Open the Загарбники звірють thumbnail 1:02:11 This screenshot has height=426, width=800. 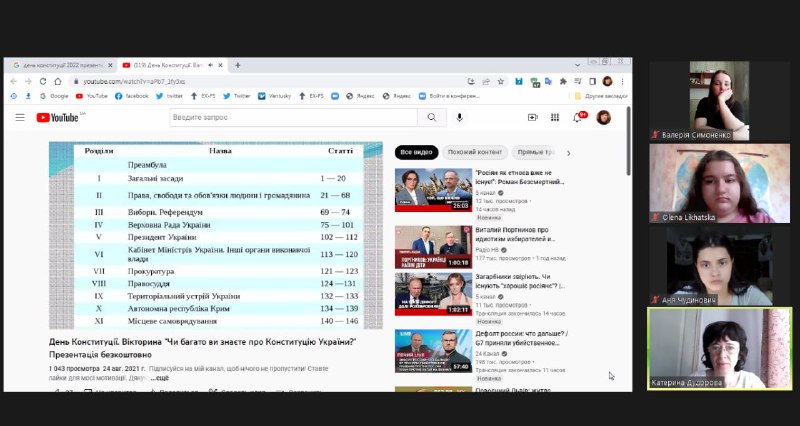[x=433, y=294]
